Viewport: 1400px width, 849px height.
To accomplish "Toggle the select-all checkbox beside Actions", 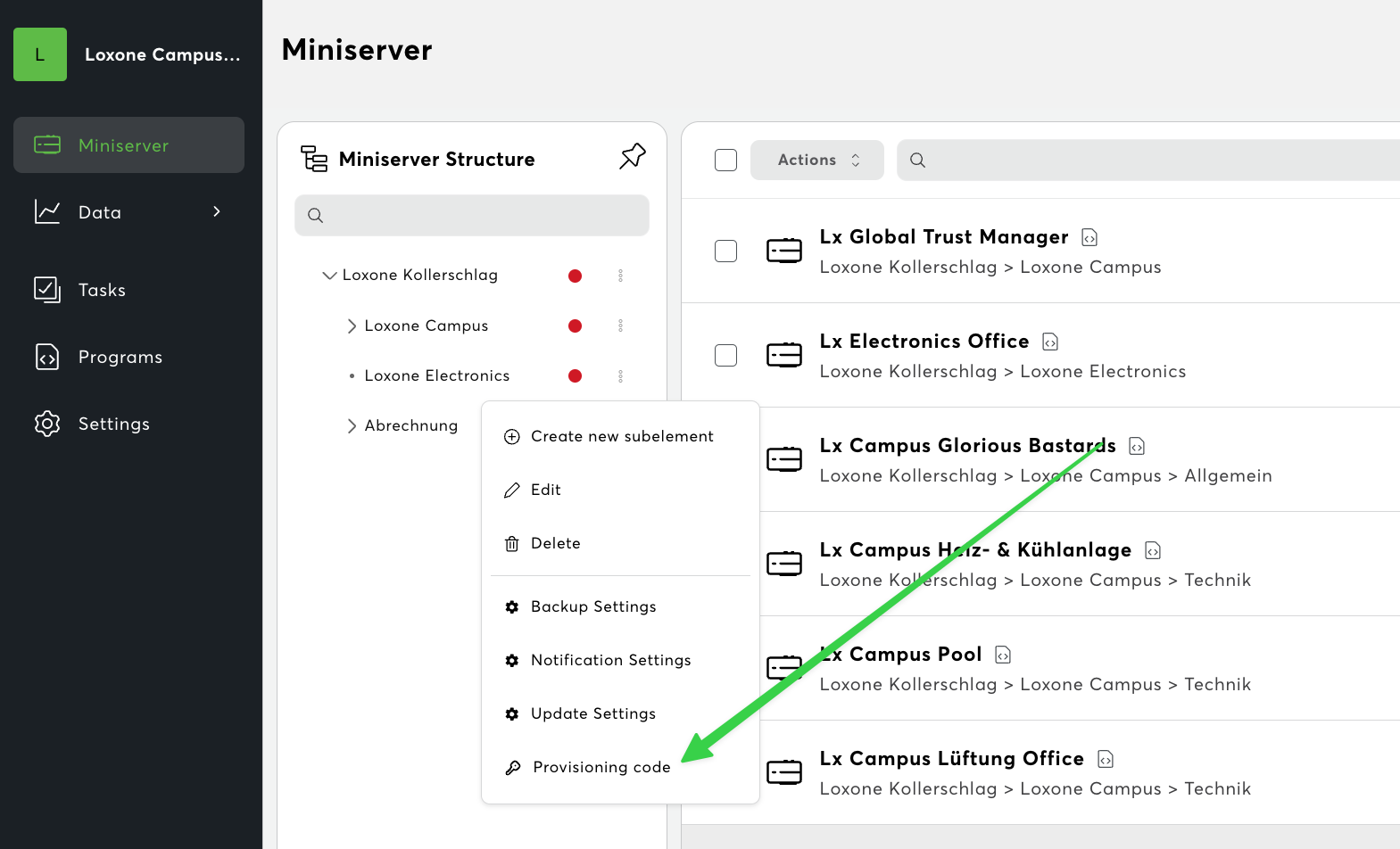I will (x=725, y=160).
